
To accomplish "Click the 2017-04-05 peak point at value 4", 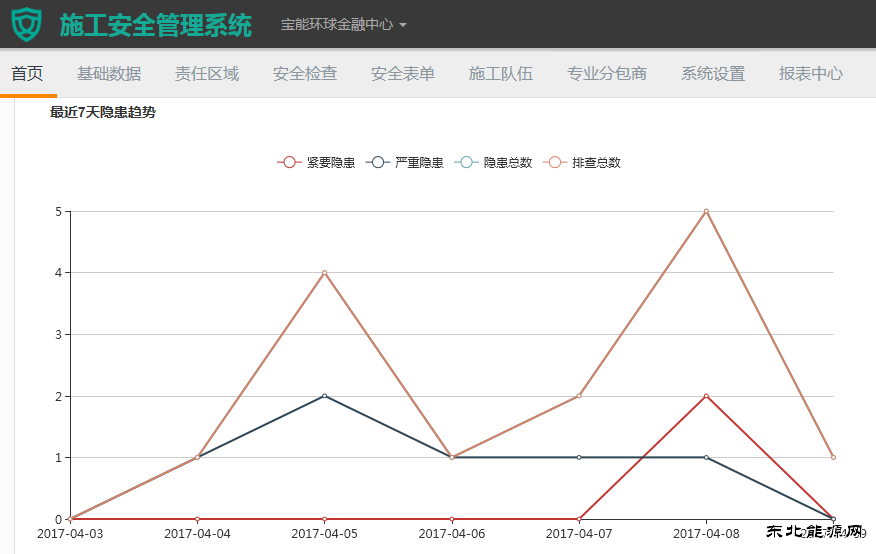I will point(324,273).
